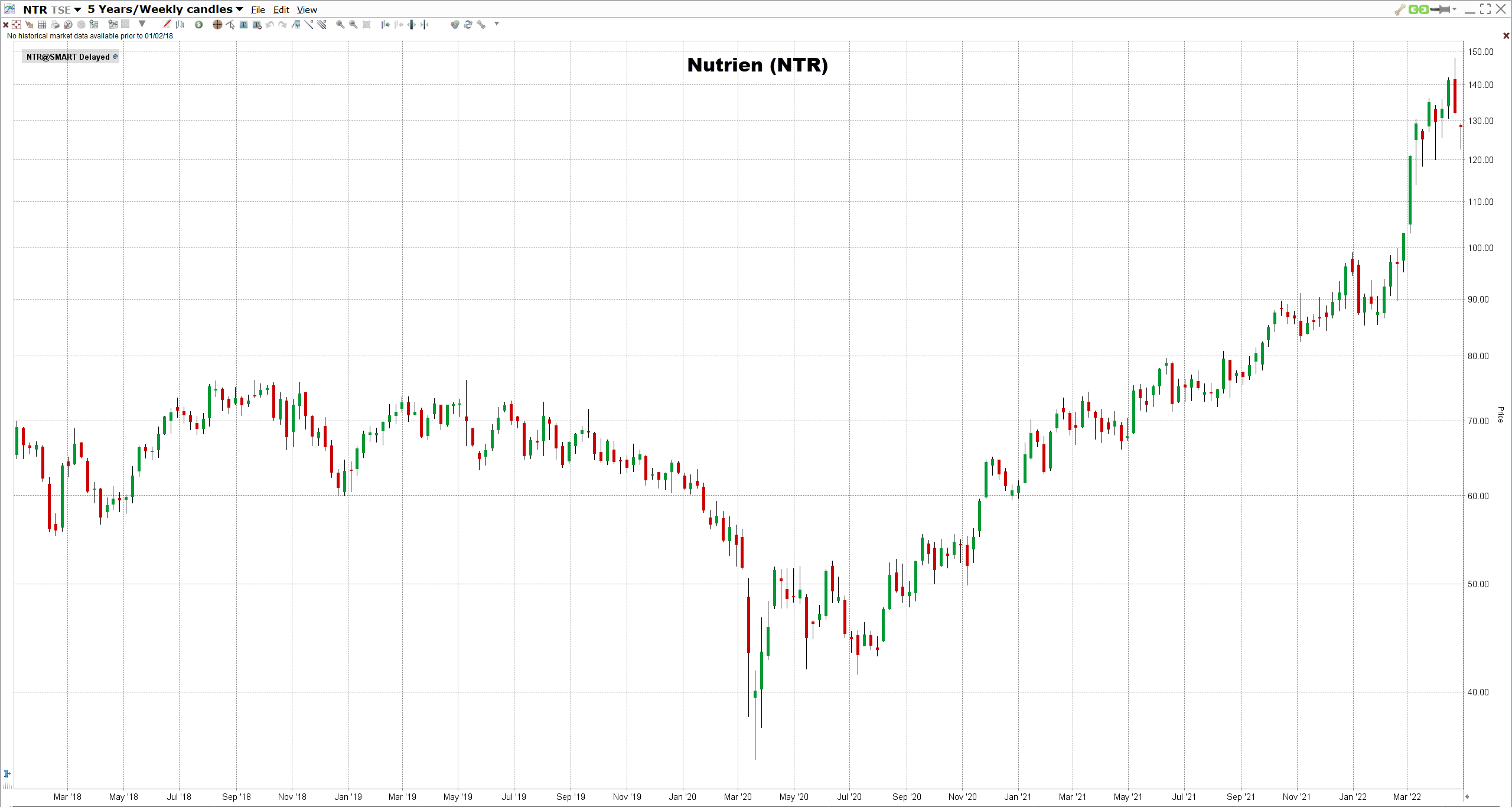Open the grey triangle dropdown in toolbar

[x=142, y=24]
